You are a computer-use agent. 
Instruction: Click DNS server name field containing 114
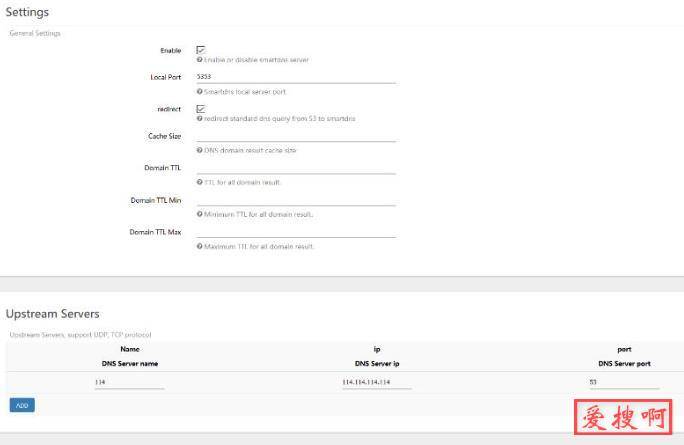(129, 383)
